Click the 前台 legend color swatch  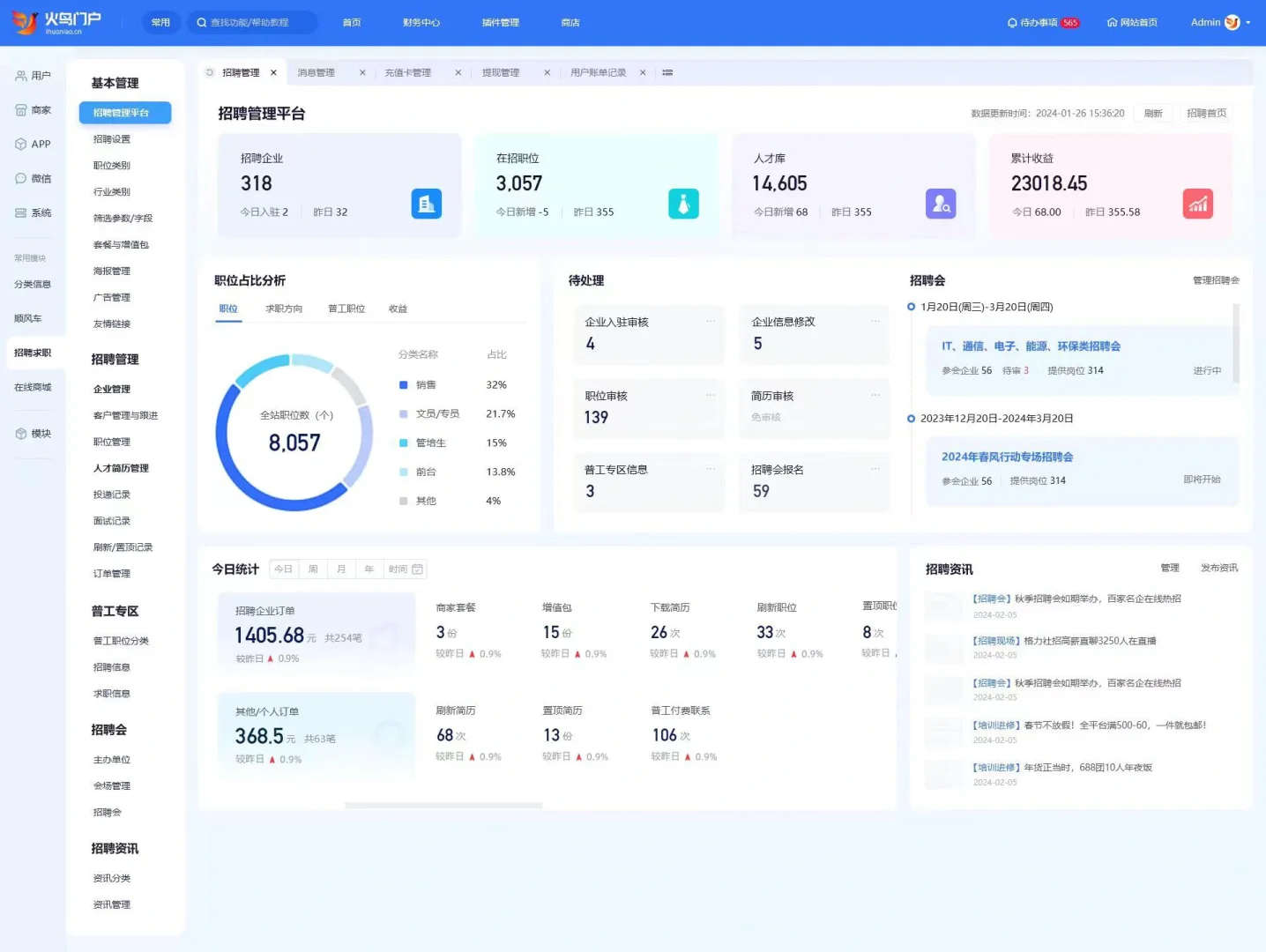(x=403, y=472)
